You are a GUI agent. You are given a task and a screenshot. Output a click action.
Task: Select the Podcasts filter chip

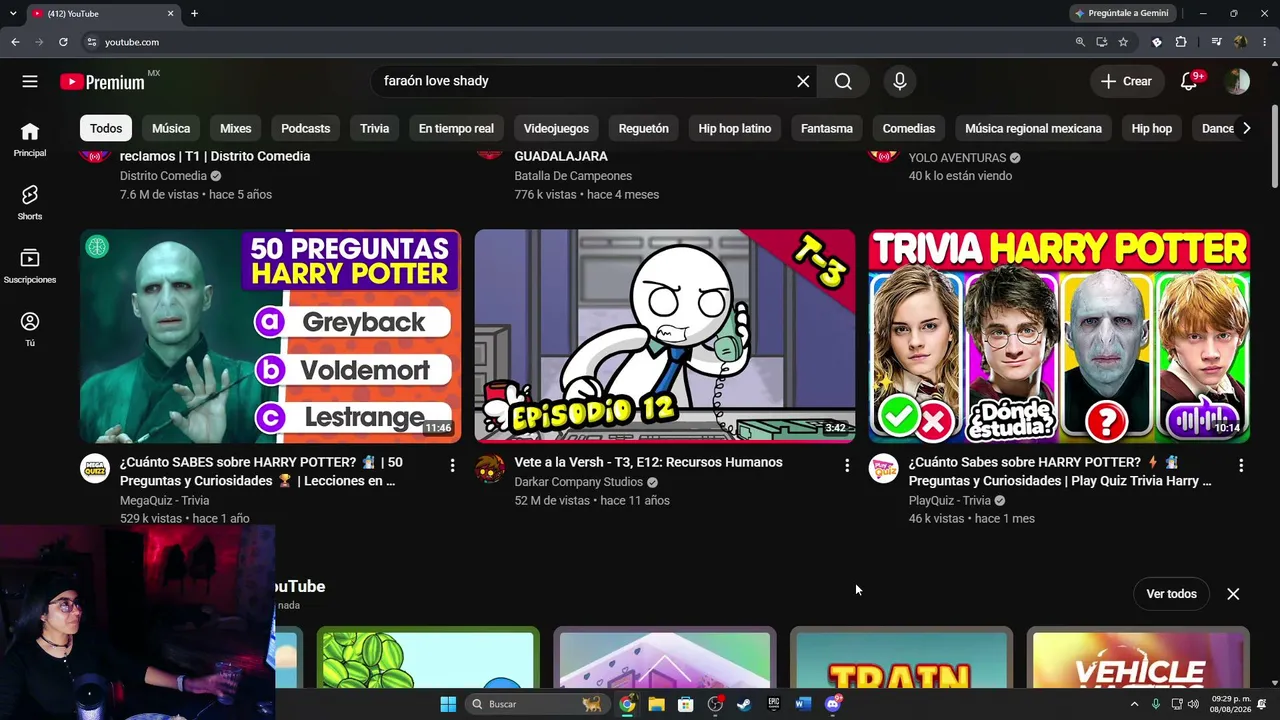(305, 128)
